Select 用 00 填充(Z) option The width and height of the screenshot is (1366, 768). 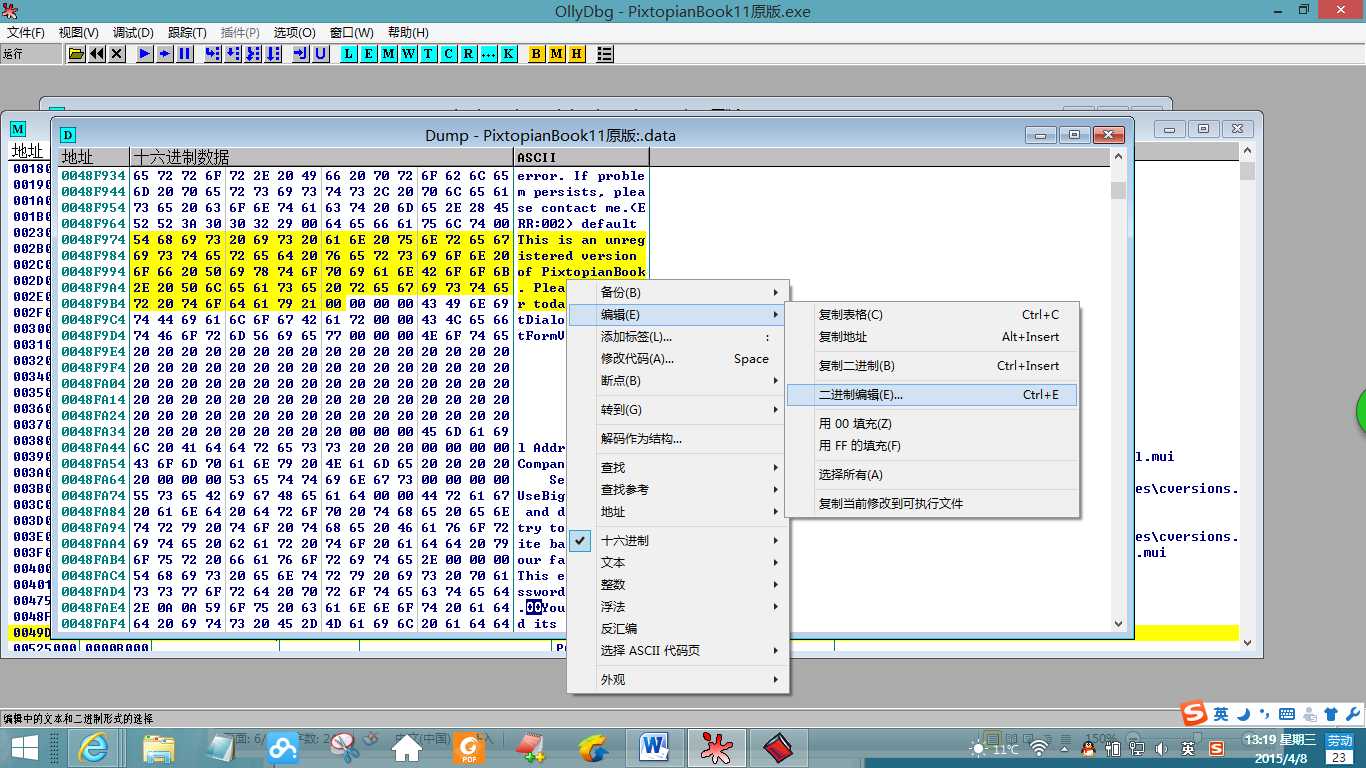point(932,424)
